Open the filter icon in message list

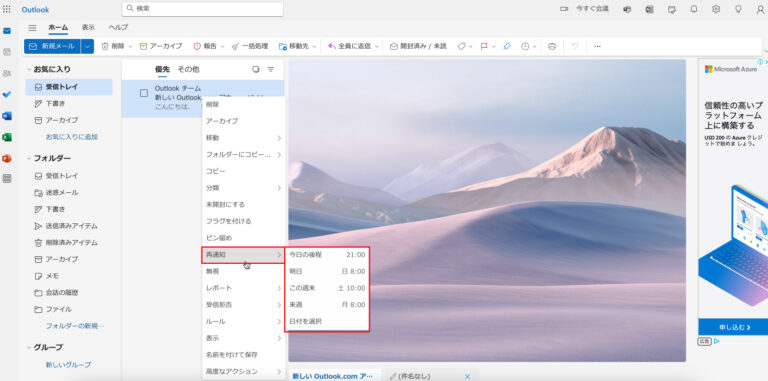[271, 70]
